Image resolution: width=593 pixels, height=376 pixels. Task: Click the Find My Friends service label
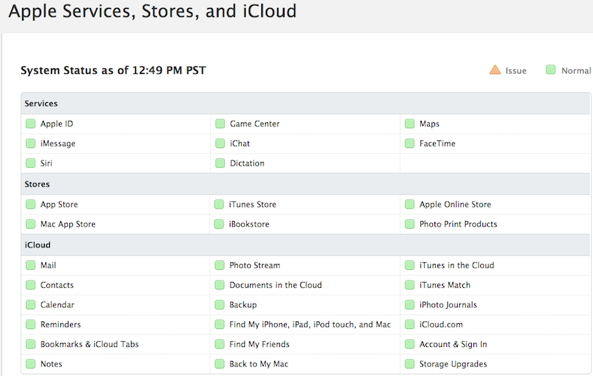pyautogui.click(x=259, y=344)
